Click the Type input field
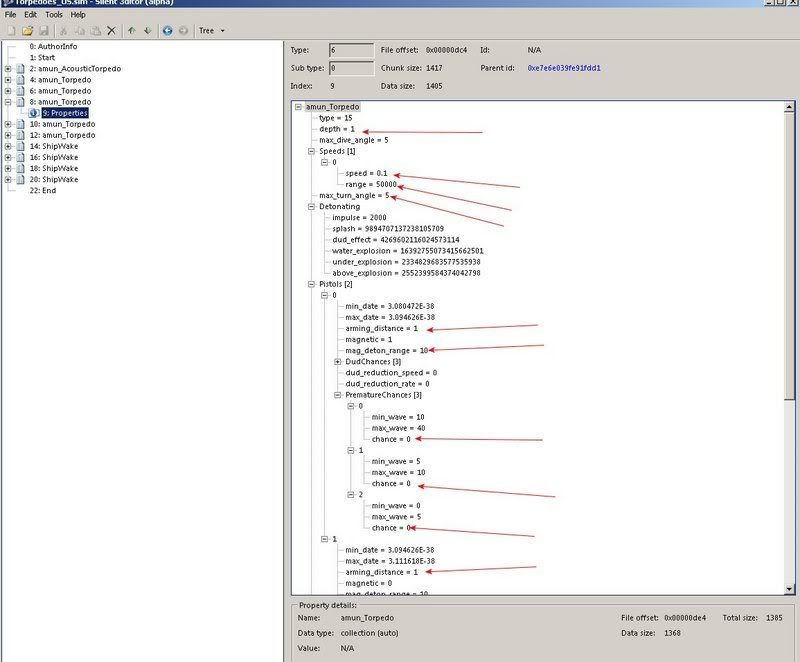Viewport: 800px width, 662px height. (x=351, y=50)
